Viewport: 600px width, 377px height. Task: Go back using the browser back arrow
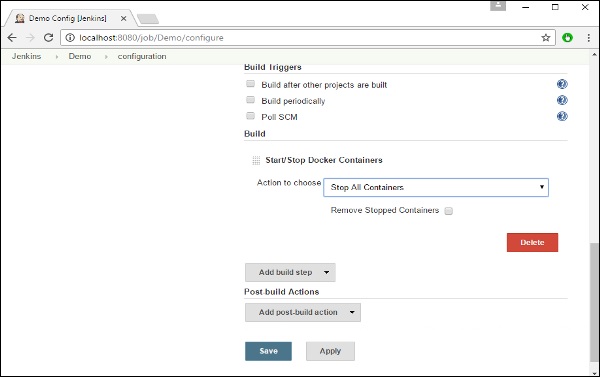(x=12, y=38)
